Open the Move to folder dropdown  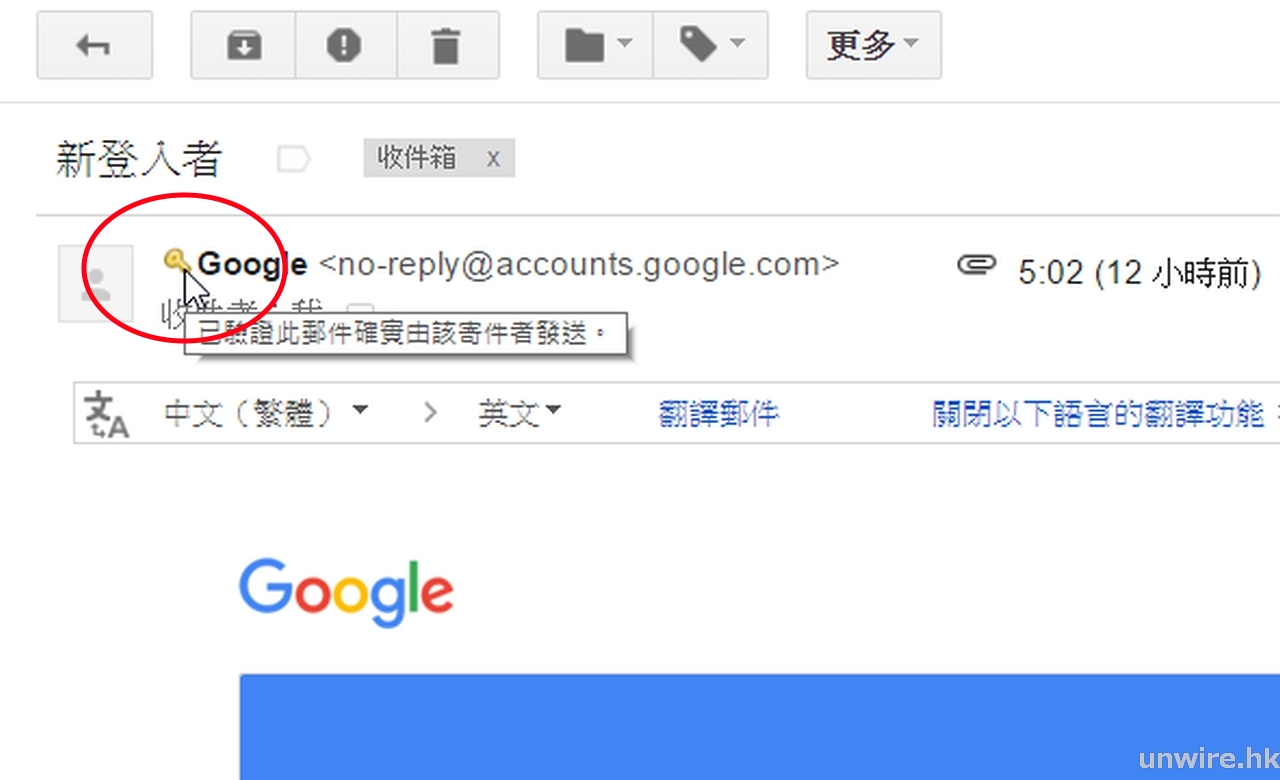596,45
